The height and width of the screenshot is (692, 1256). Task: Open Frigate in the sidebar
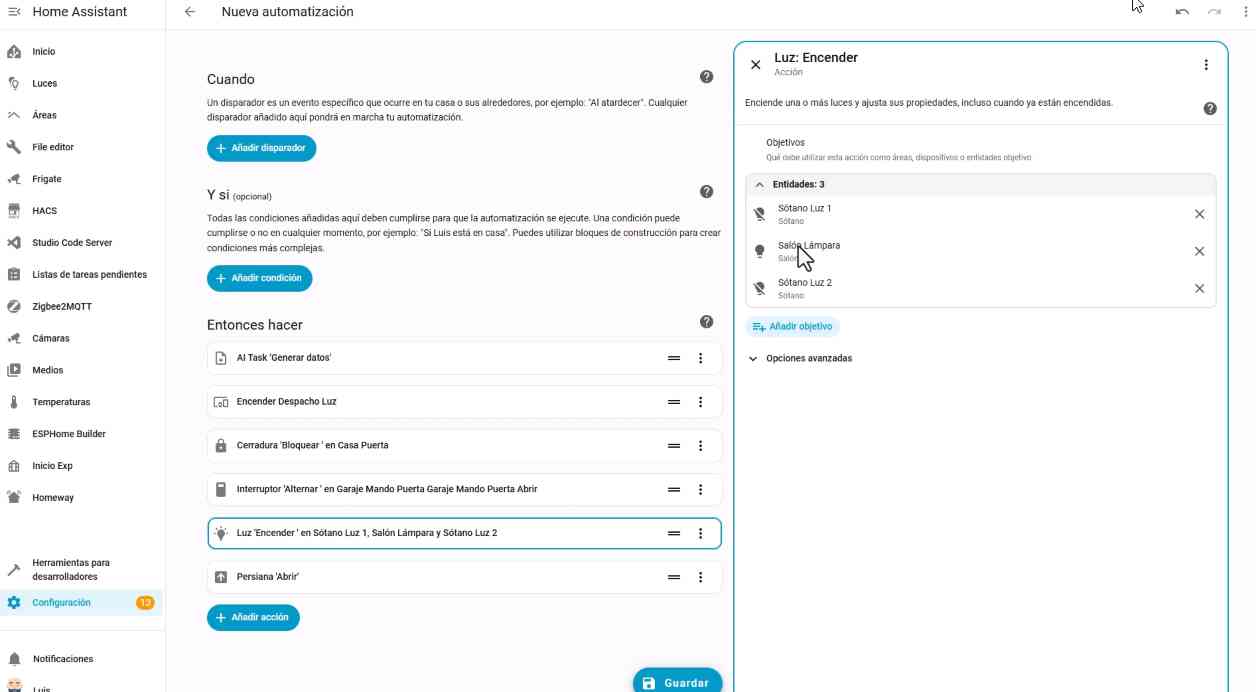[x=47, y=179]
